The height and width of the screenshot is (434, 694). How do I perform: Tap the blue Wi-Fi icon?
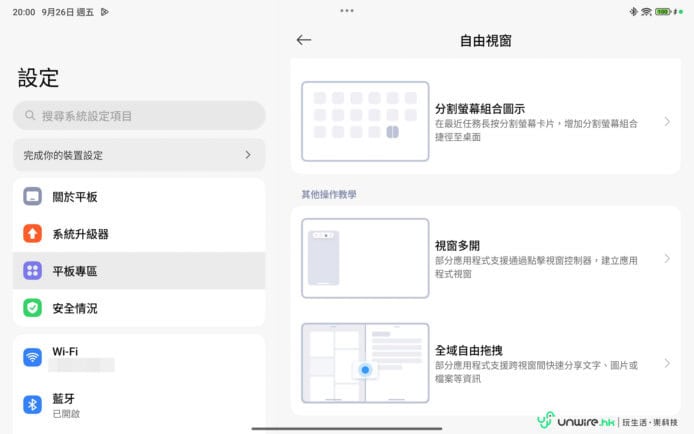point(33,357)
